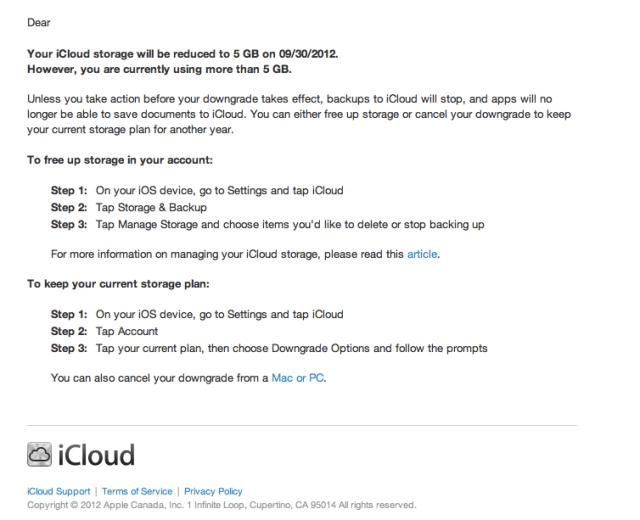Click the iCloud cloud logo icon
Image resolution: width=640 pixels, height=520 pixels.
coord(39,455)
